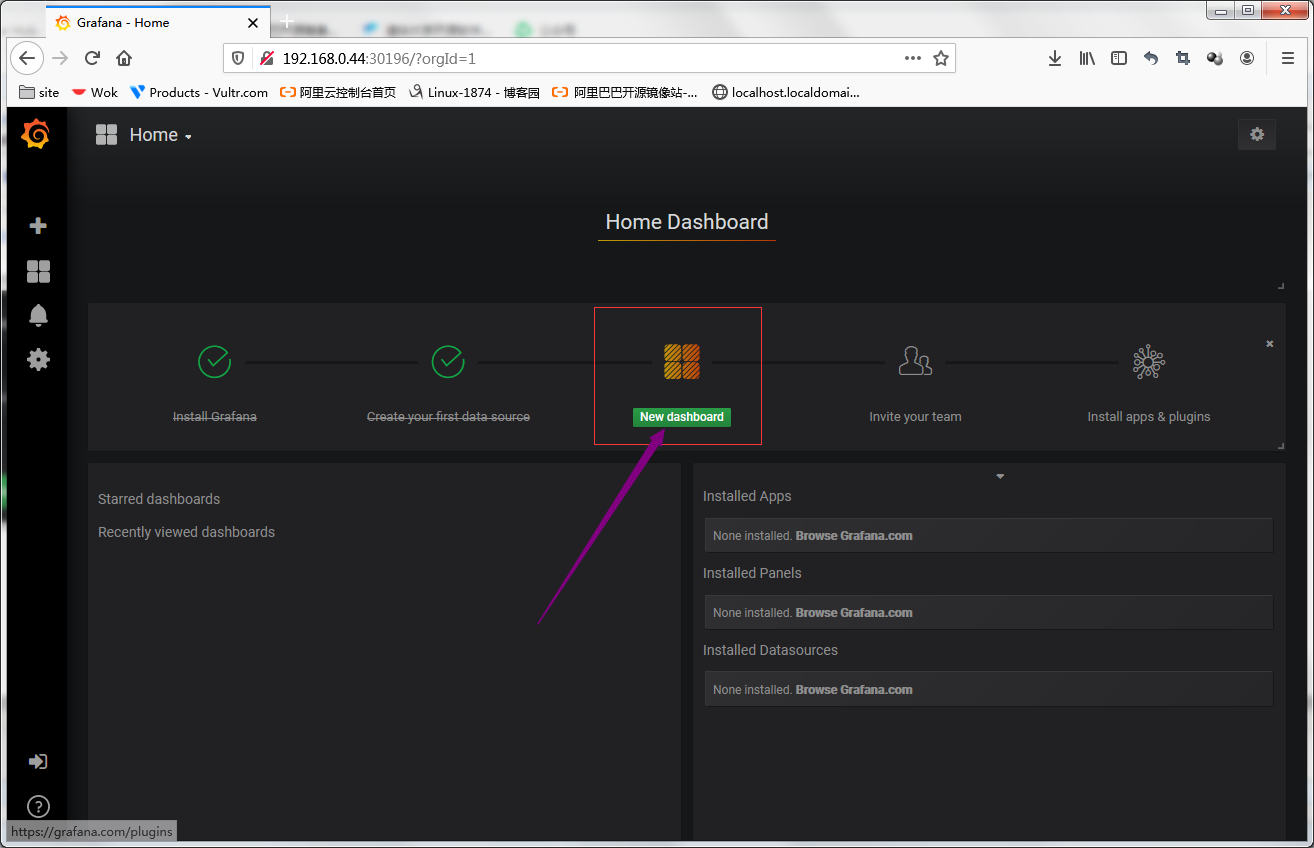Open Browse Grafana.com under Installed Panels

[x=854, y=613]
